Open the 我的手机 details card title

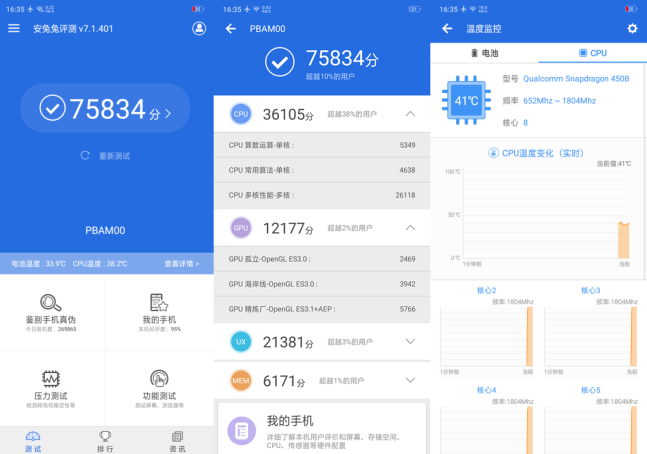pos(290,421)
